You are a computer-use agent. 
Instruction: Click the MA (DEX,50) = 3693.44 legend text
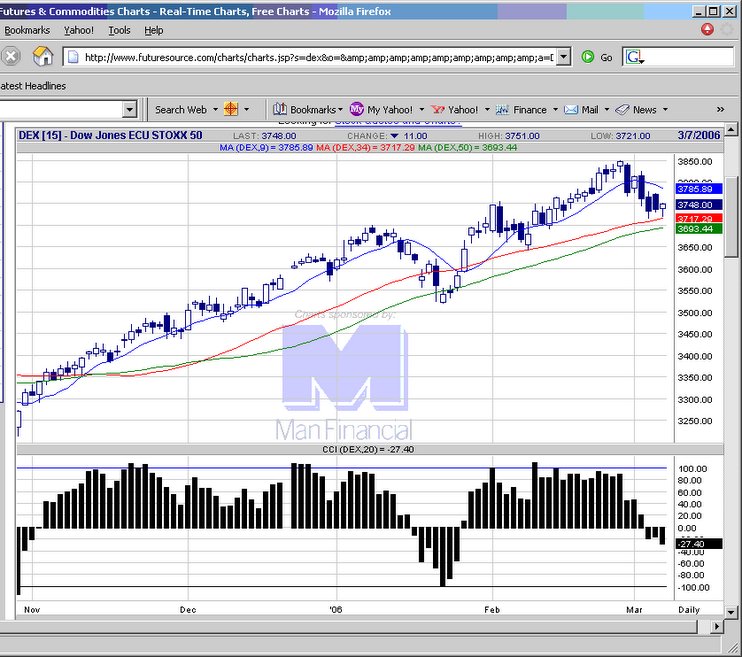click(x=468, y=148)
